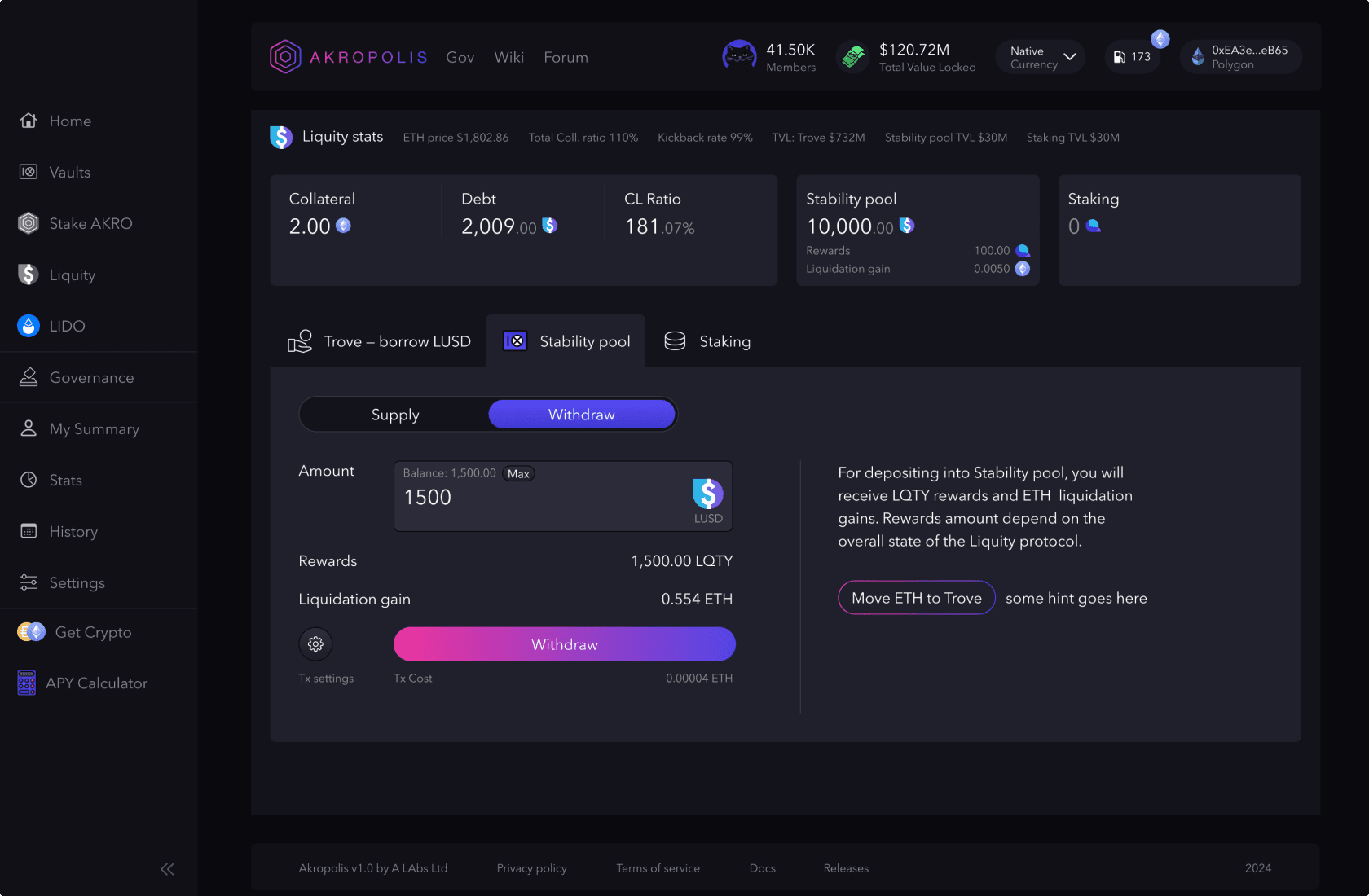This screenshot has width=1369, height=896.
Task: Select the Stability pool tab
Action: (566, 341)
